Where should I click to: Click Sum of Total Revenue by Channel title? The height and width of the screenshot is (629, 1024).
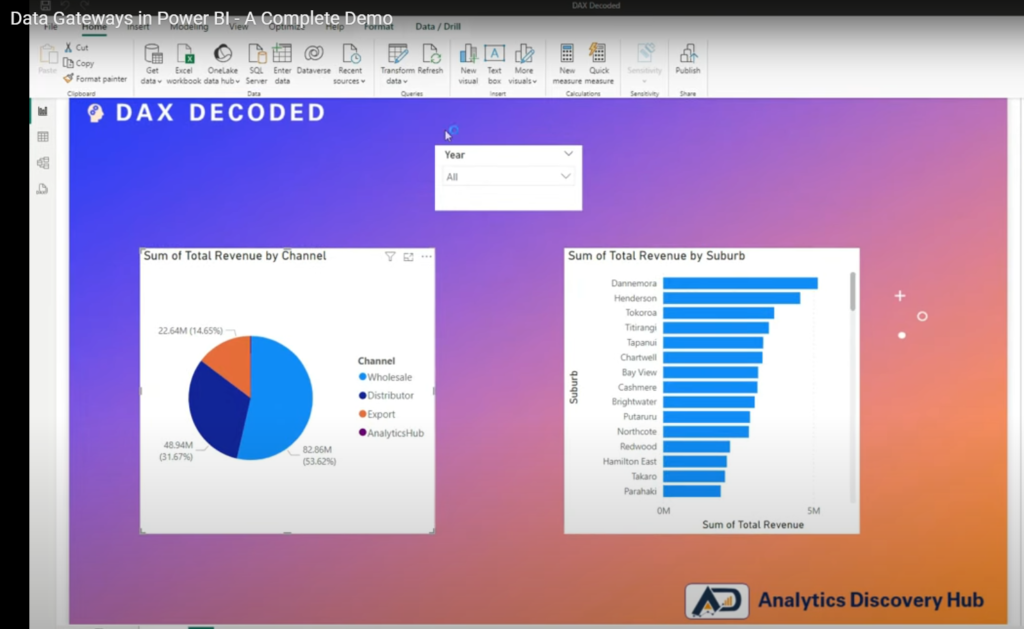[234, 256]
